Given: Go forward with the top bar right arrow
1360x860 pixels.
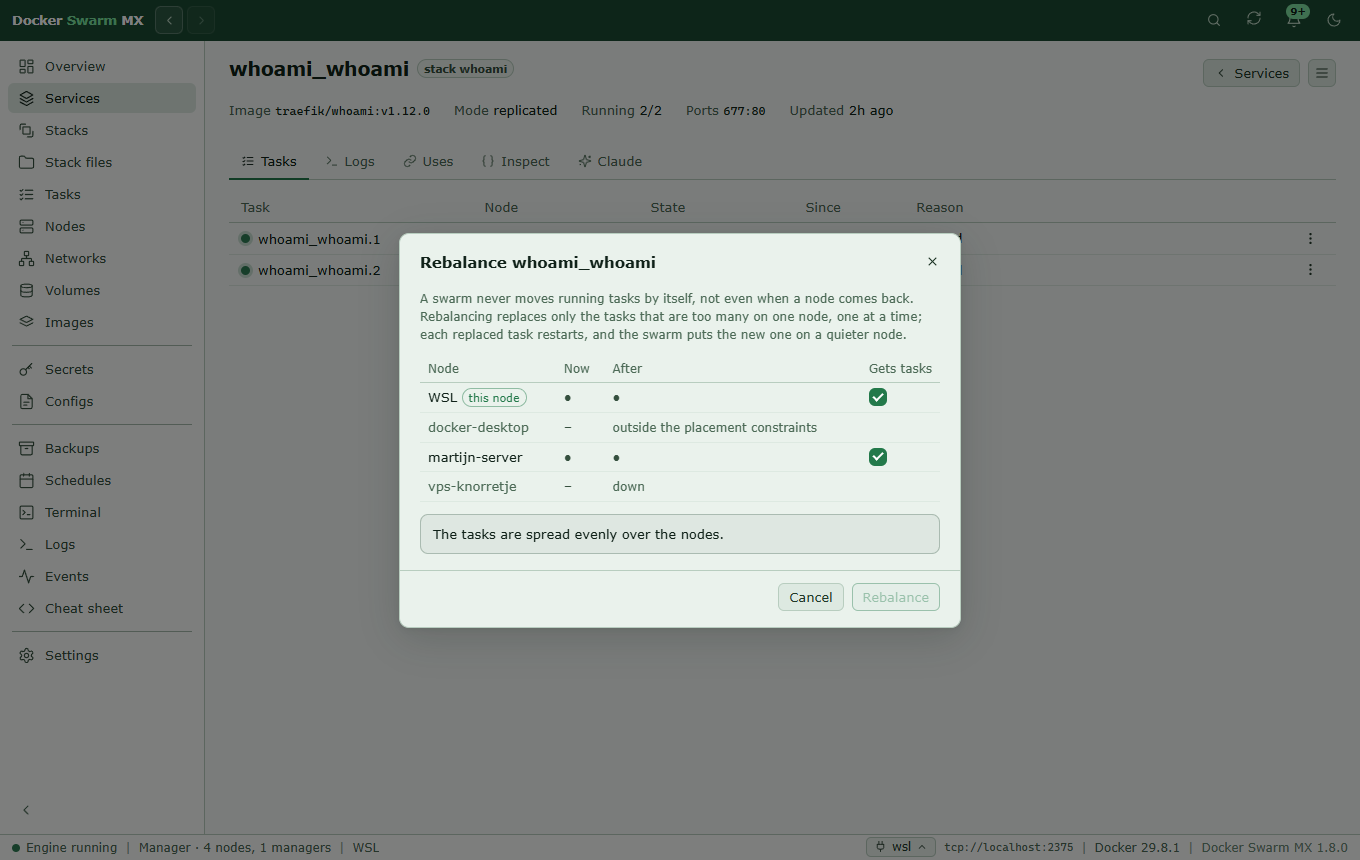Looking at the screenshot, I should (201, 20).
